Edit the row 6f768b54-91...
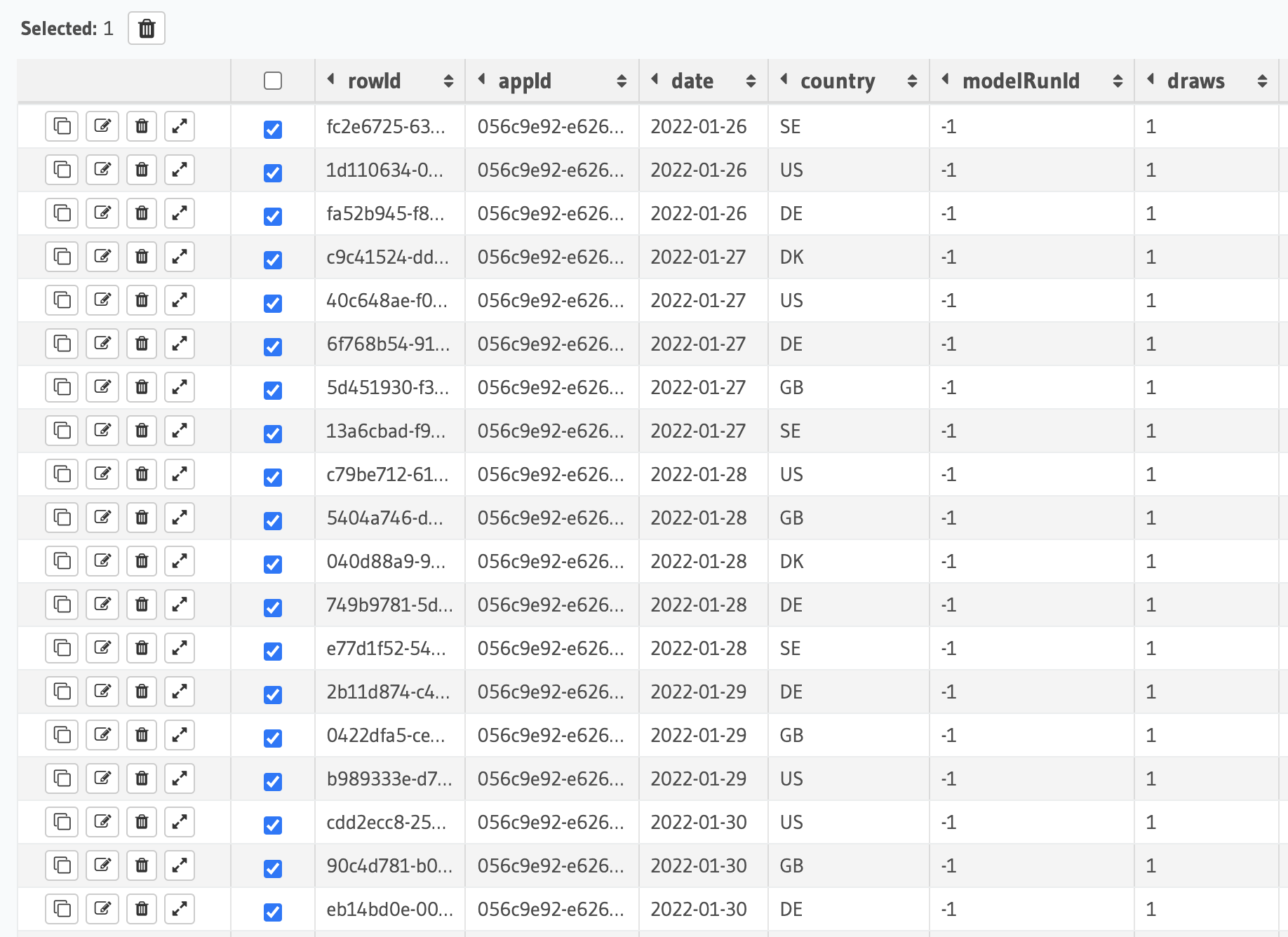This screenshot has width=1288, height=937. (x=102, y=344)
